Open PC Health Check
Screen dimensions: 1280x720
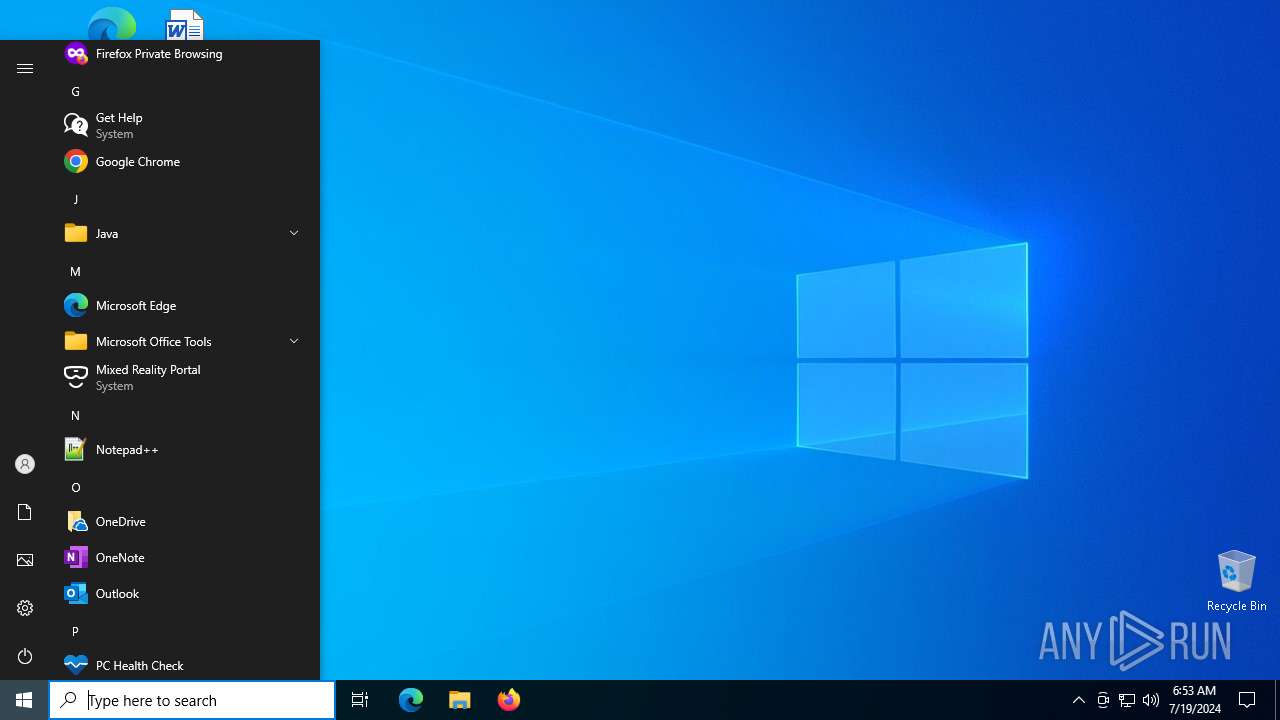pyautogui.click(x=185, y=665)
